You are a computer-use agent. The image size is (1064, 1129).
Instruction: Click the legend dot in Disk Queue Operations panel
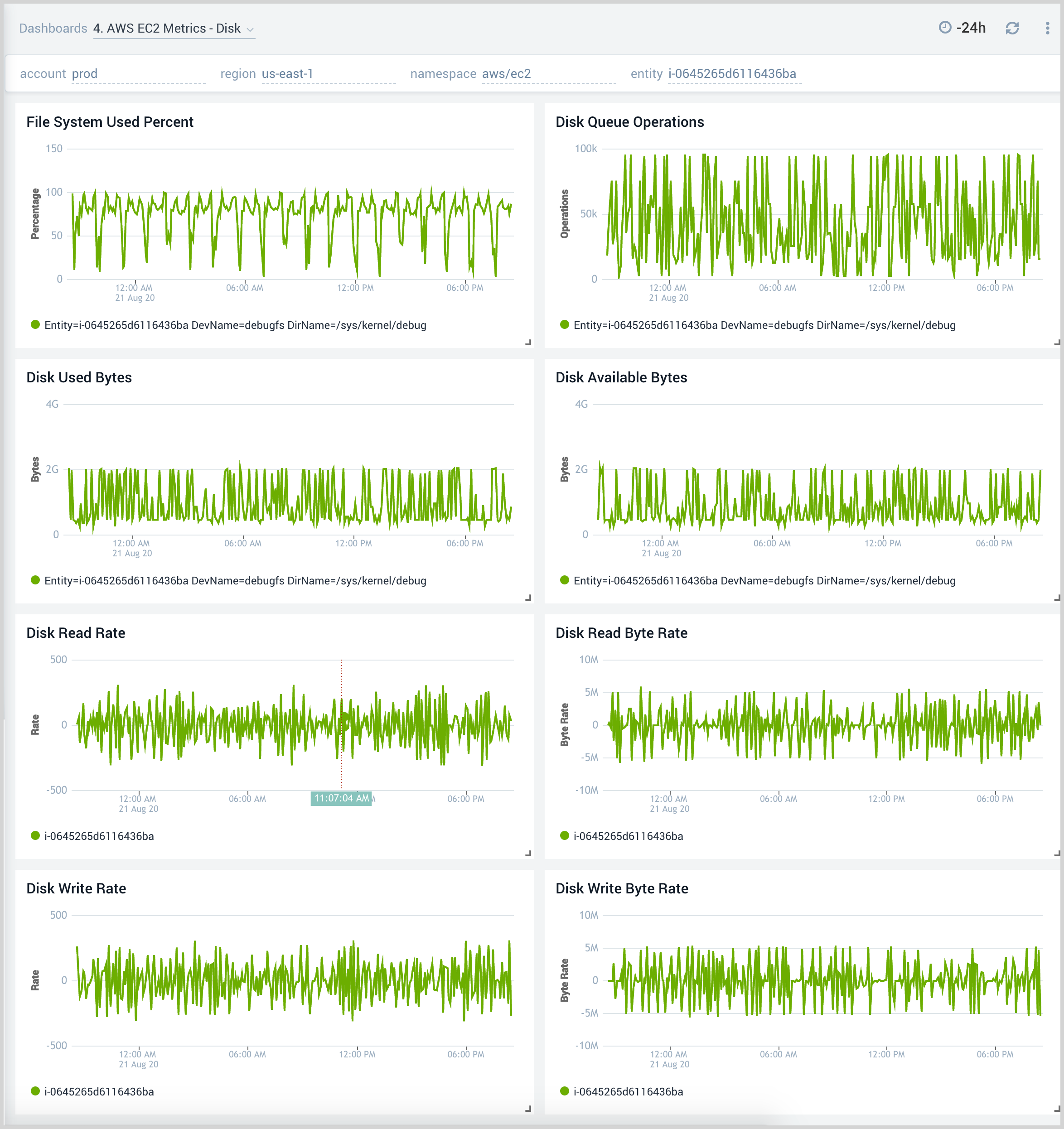click(564, 325)
